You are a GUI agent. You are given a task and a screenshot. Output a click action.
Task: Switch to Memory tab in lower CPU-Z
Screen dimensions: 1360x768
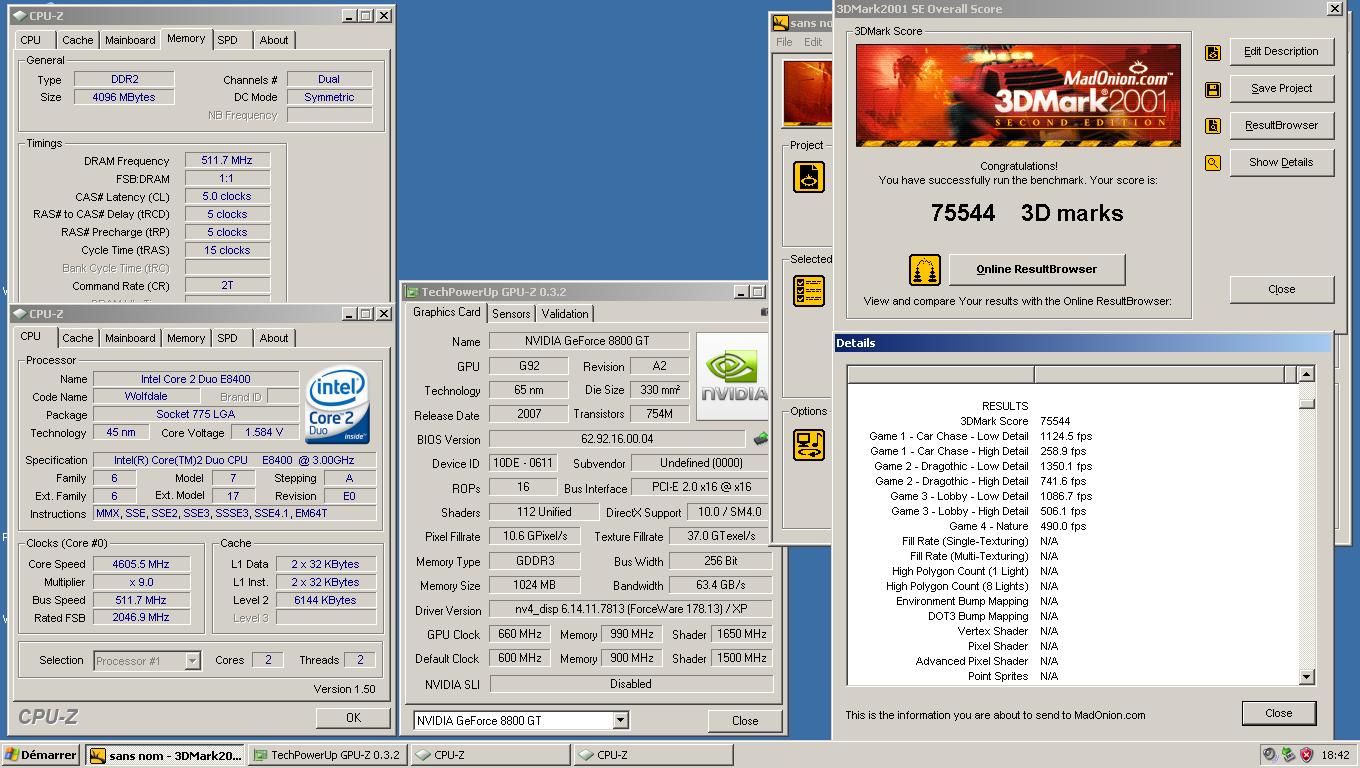point(186,338)
